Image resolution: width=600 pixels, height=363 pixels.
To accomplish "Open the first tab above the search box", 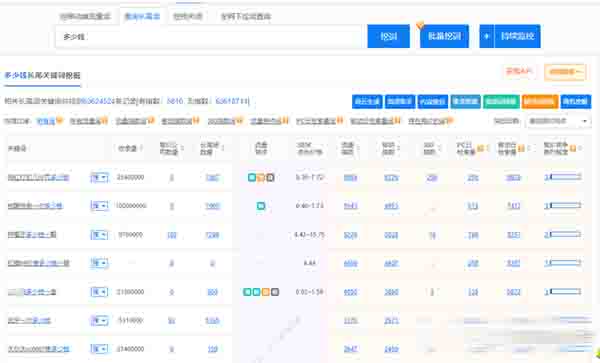I will tap(85, 16).
